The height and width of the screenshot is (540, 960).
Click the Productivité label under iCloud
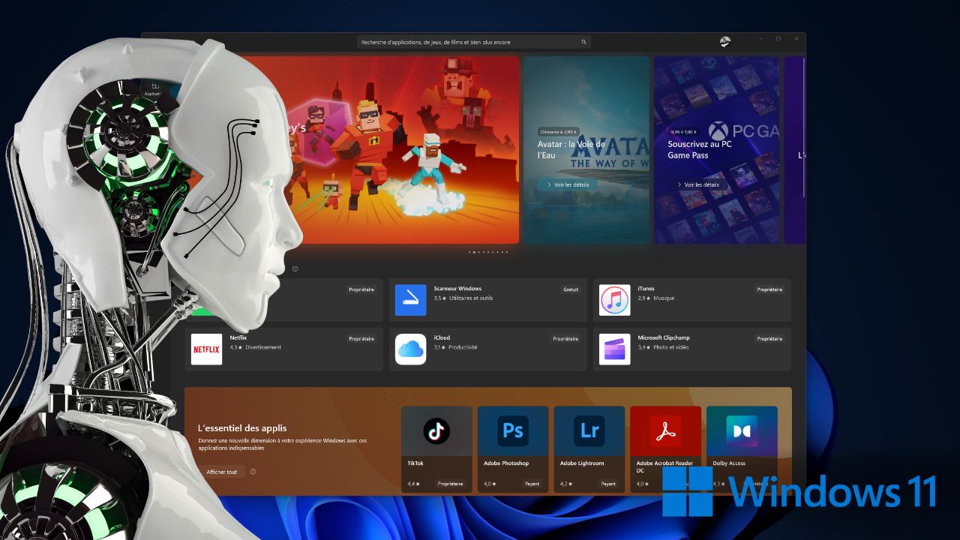pyautogui.click(x=463, y=347)
